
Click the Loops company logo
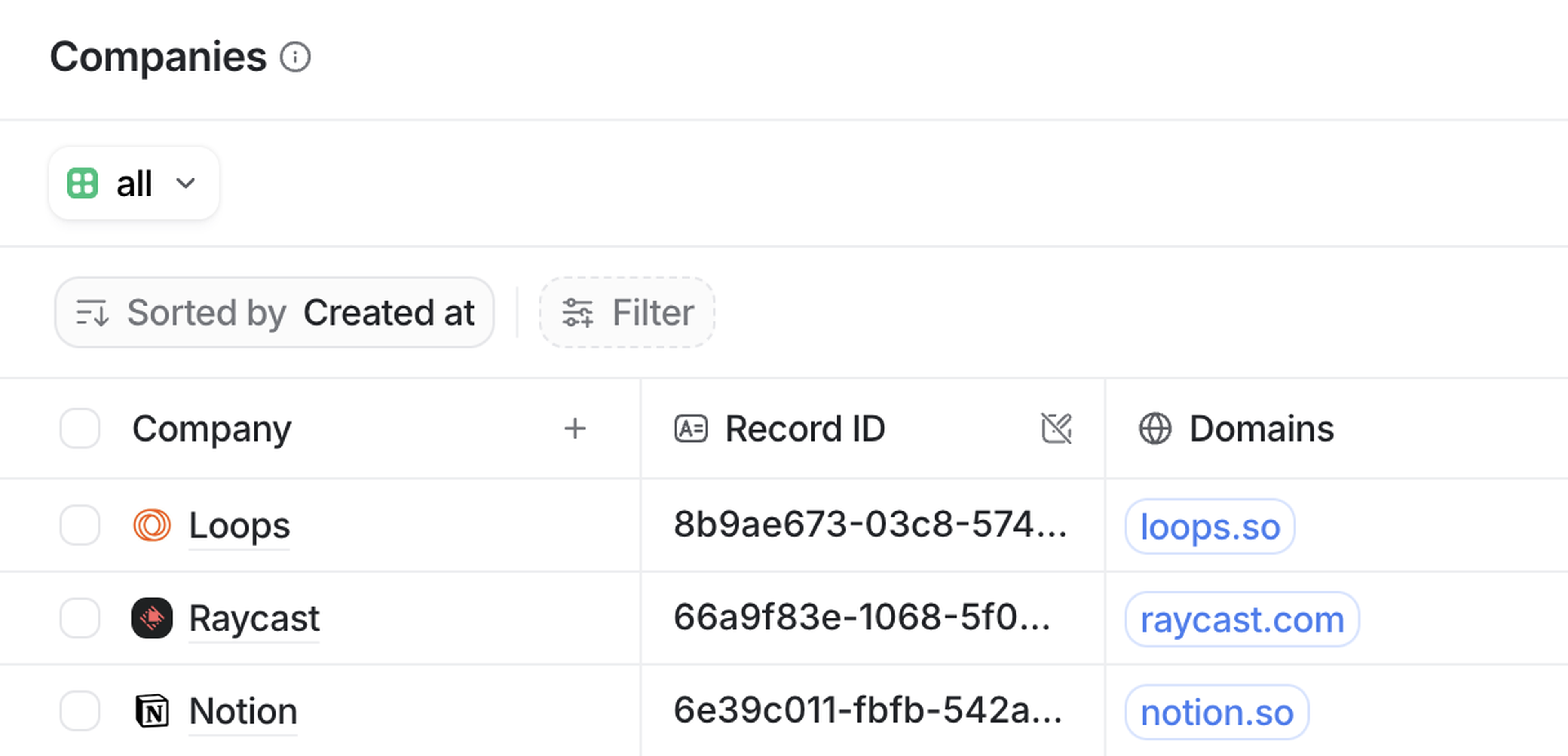(151, 525)
